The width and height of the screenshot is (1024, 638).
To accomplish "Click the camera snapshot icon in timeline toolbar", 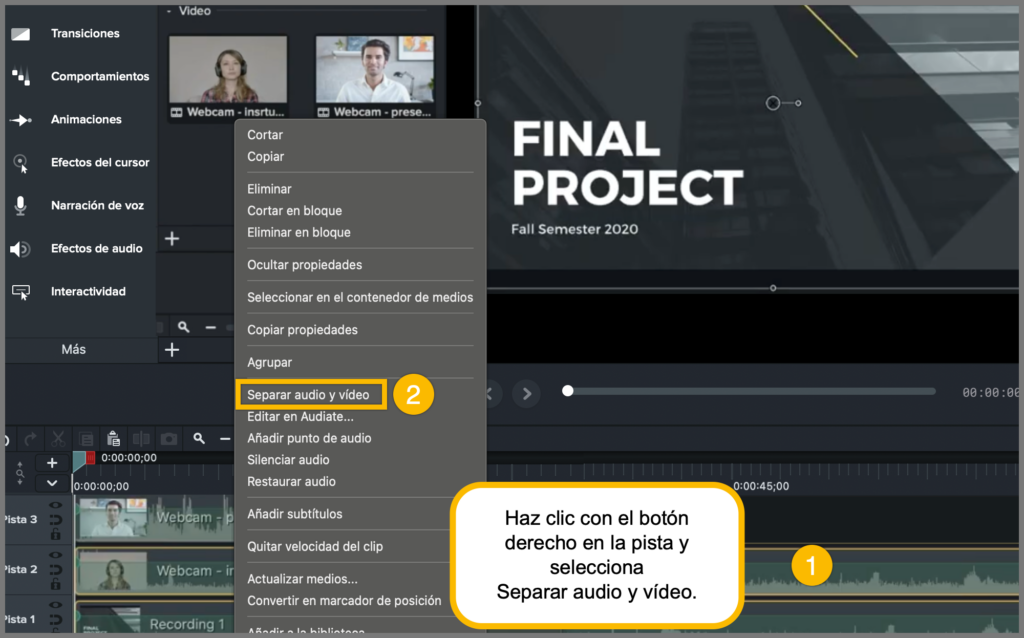I will pos(168,439).
